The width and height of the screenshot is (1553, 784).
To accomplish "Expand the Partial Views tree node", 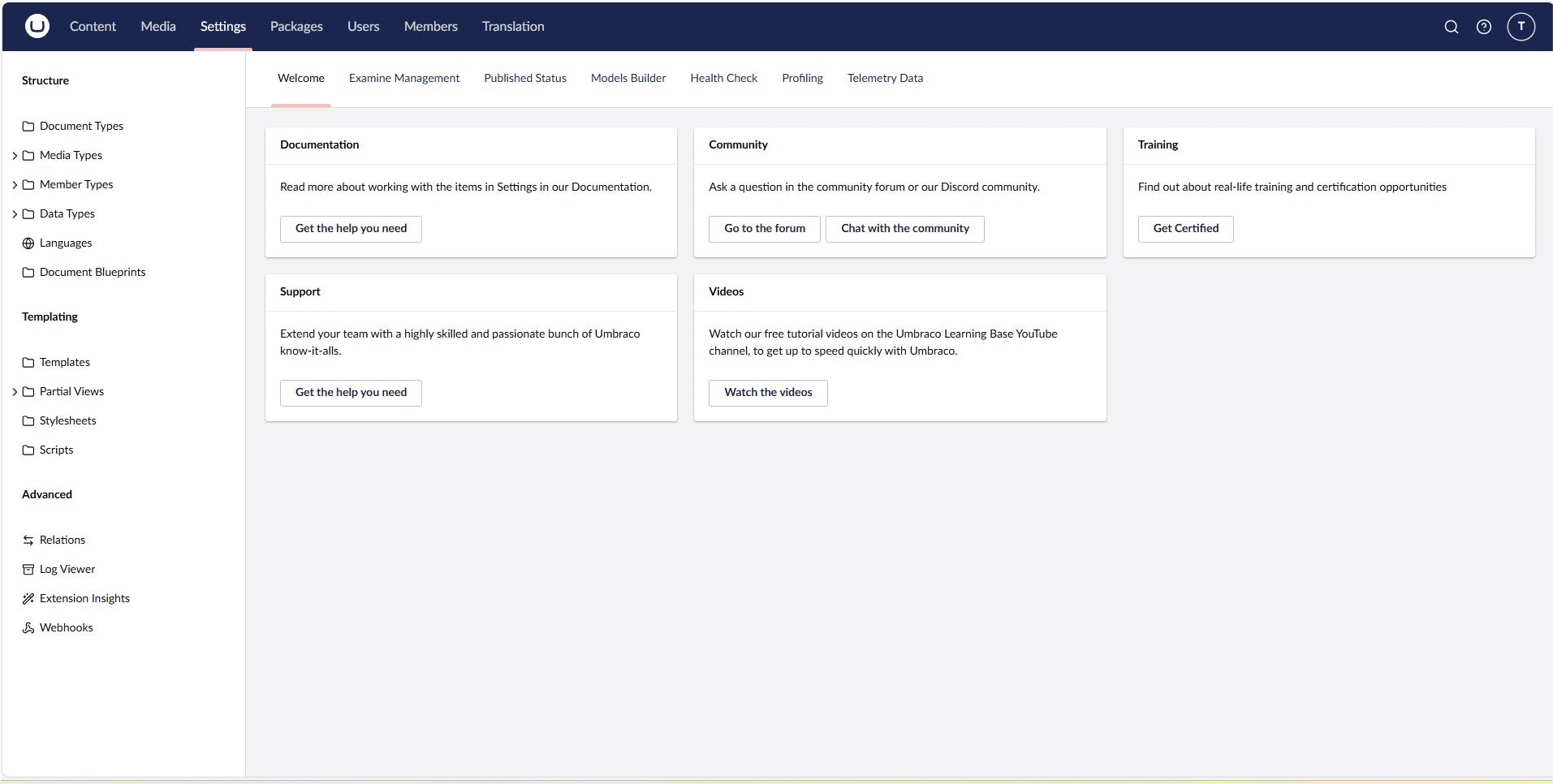I will pyautogui.click(x=14, y=391).
